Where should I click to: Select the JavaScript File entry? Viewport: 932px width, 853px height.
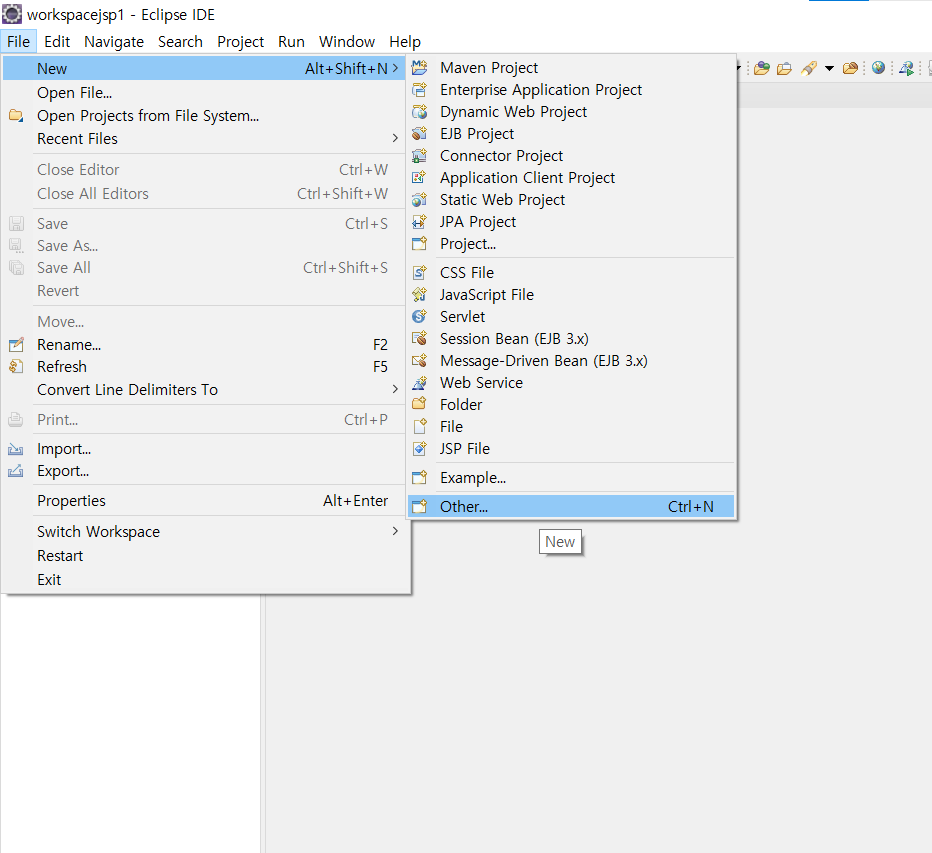coord(571,295)
